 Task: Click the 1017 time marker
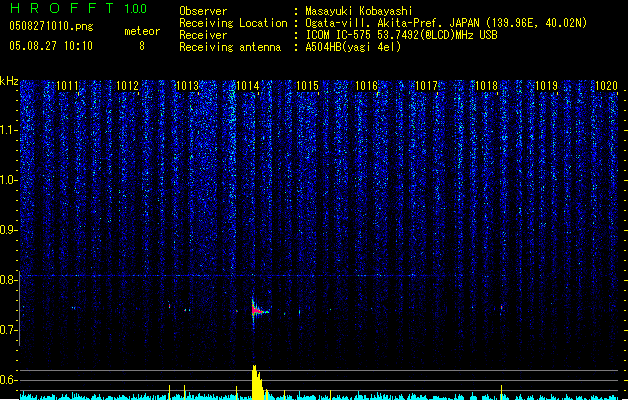point(426,86)
